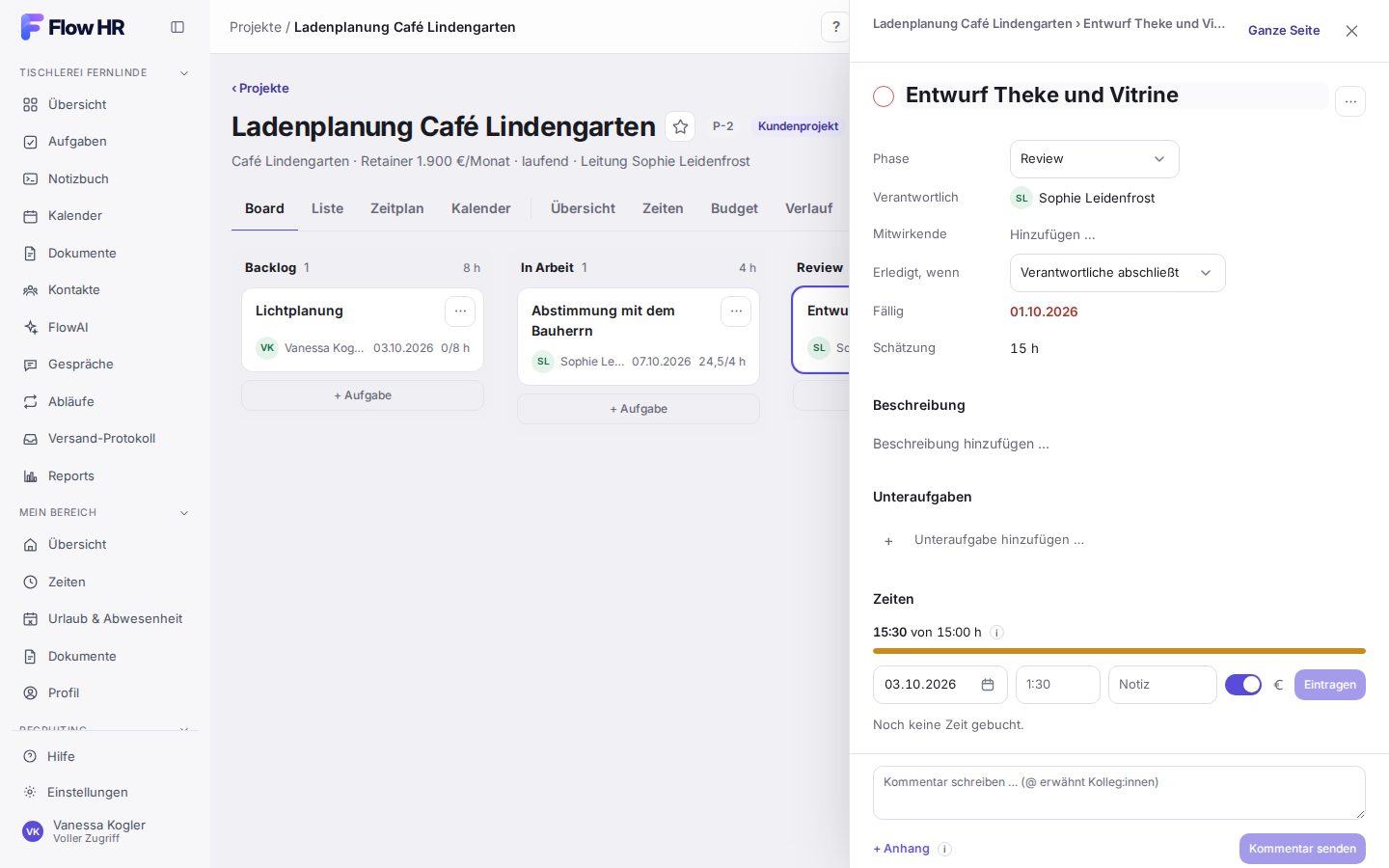Viewport: 1389px width, 868px height.
Task: Switch to the project Zeiten tab
Action: click(663, 208)
